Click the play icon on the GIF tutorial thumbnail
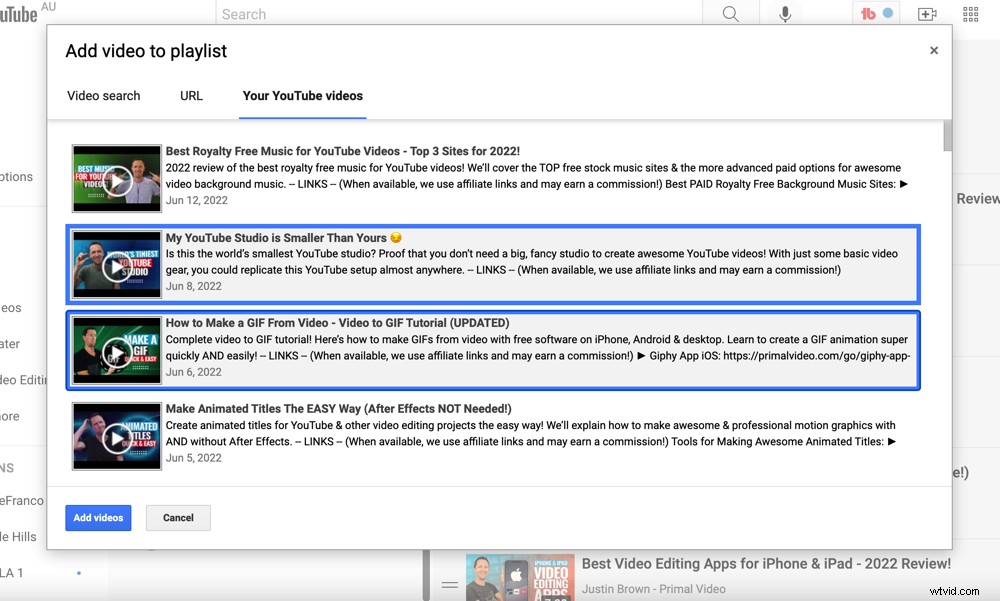This screenshot has width=1000, height=601. [117, 350]
